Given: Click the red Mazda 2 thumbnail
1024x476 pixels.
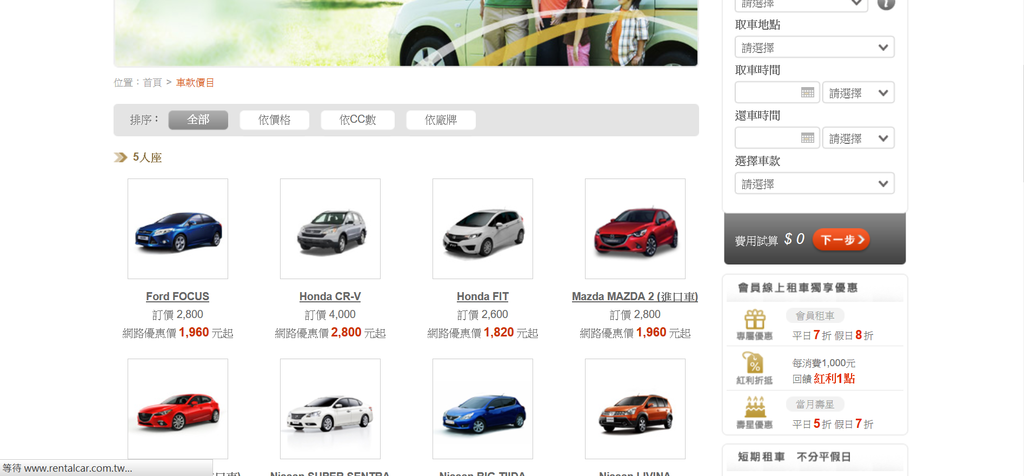Looking at the screenshot, I should coord(635,229).
